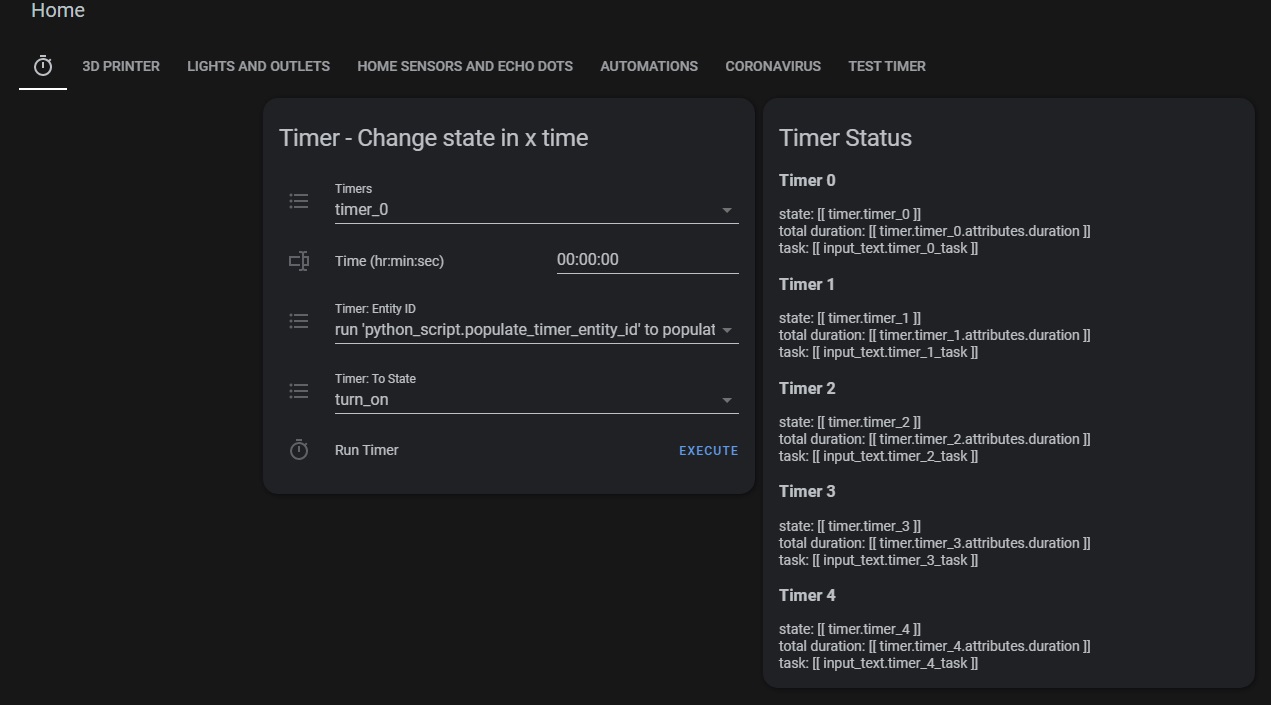Image resolution: width=1271 pixels, height=705 pixels.
Task: Open the To State dropdown showing turn_on
Action: tap(536, 400)
